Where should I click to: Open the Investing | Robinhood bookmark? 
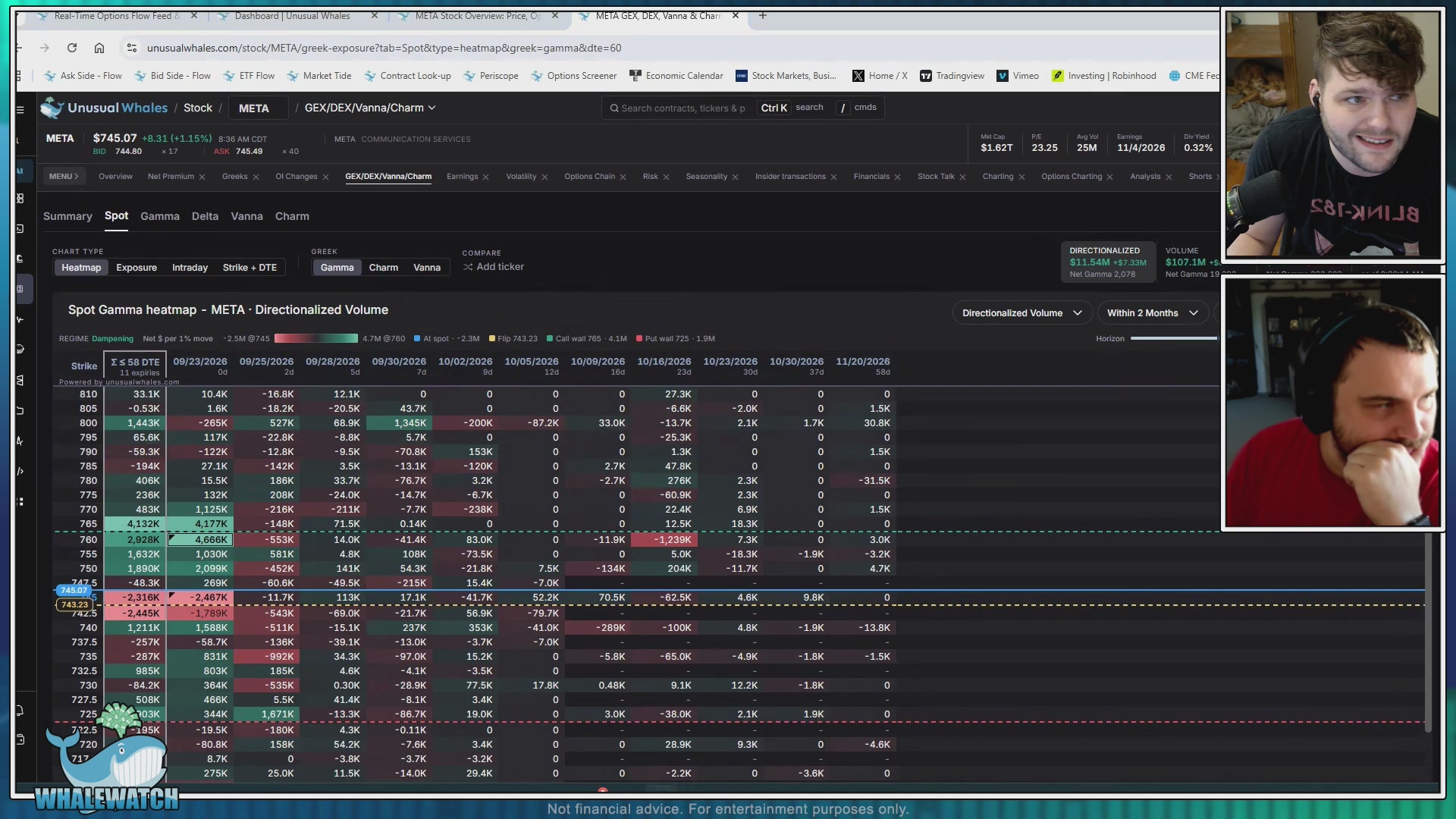pos(1104,76)
